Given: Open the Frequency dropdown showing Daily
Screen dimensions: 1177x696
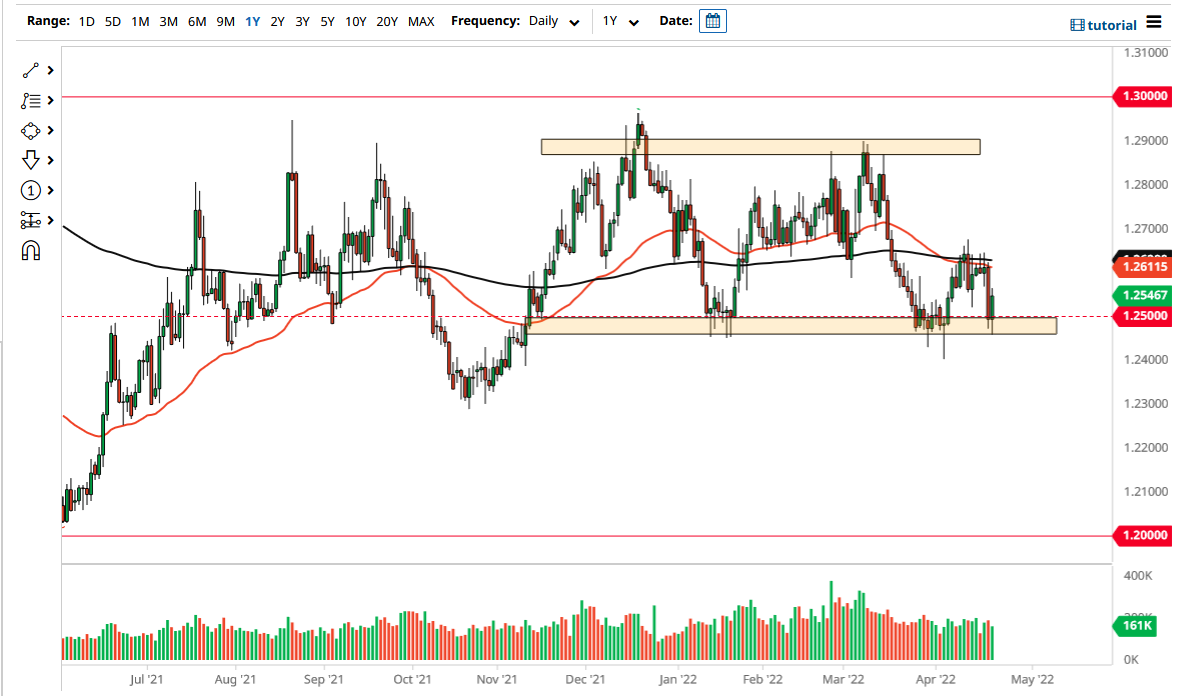Looking at the screenshot, I should pyautogui.click(x=554, y=21).
